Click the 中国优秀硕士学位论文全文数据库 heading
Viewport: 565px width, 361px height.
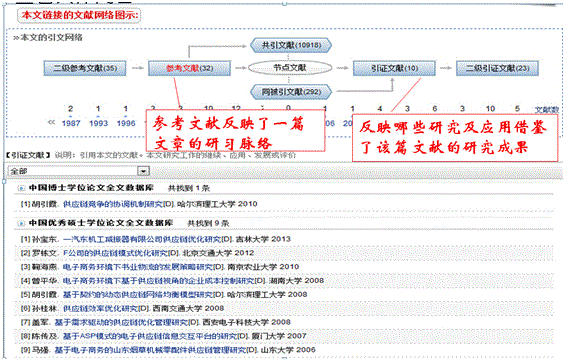coord(101,223)
